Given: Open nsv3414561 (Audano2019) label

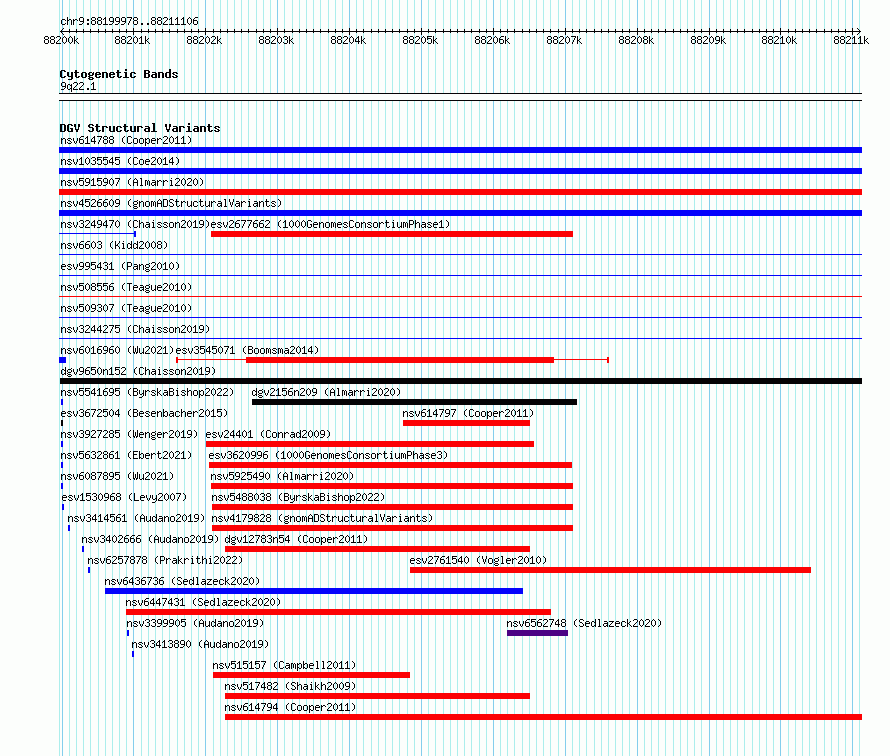Looking at the screenshot, I should point(136,518).
